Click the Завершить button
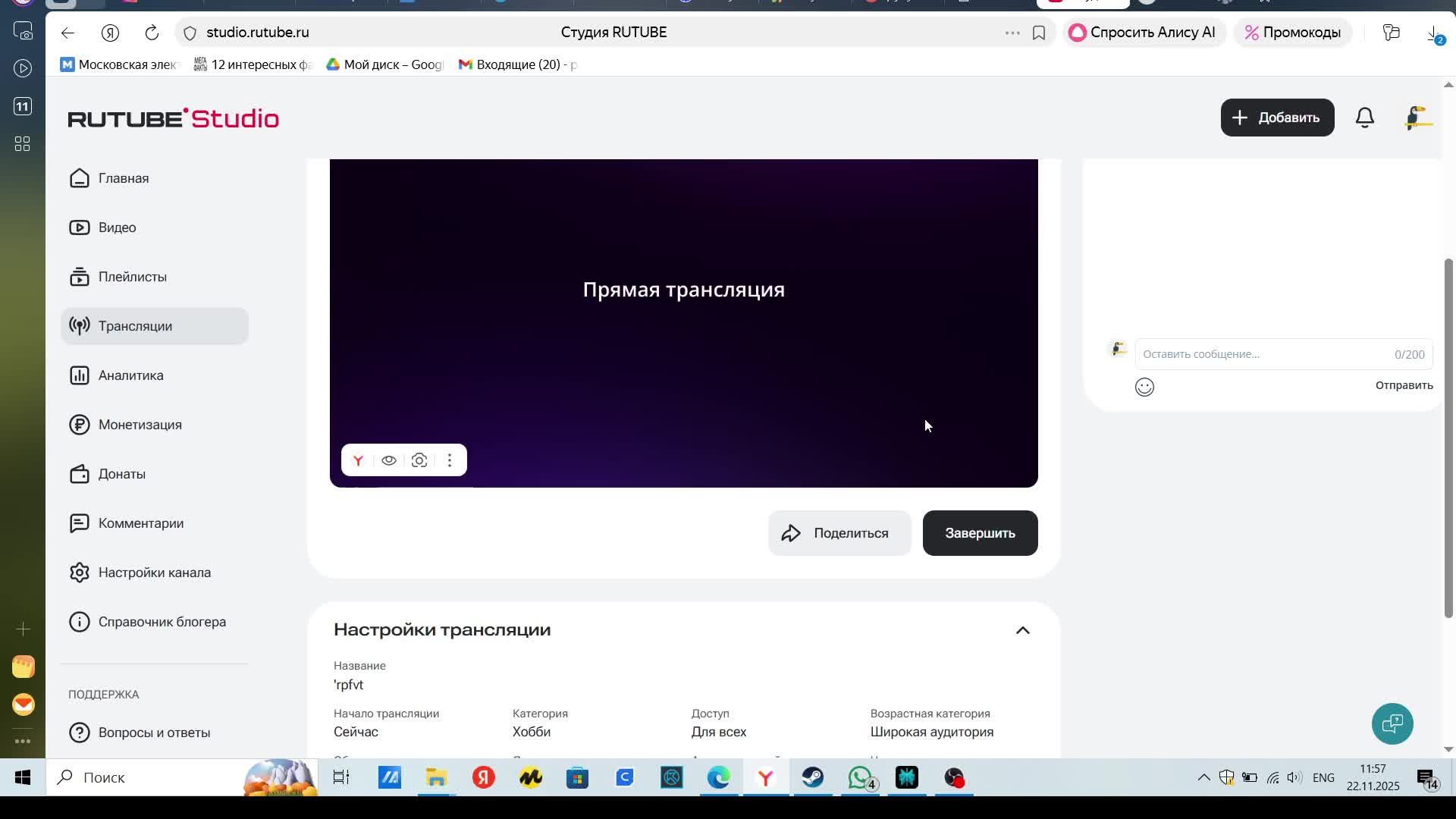The height and width of the screenshot is (819, 1456). point(980,533)
